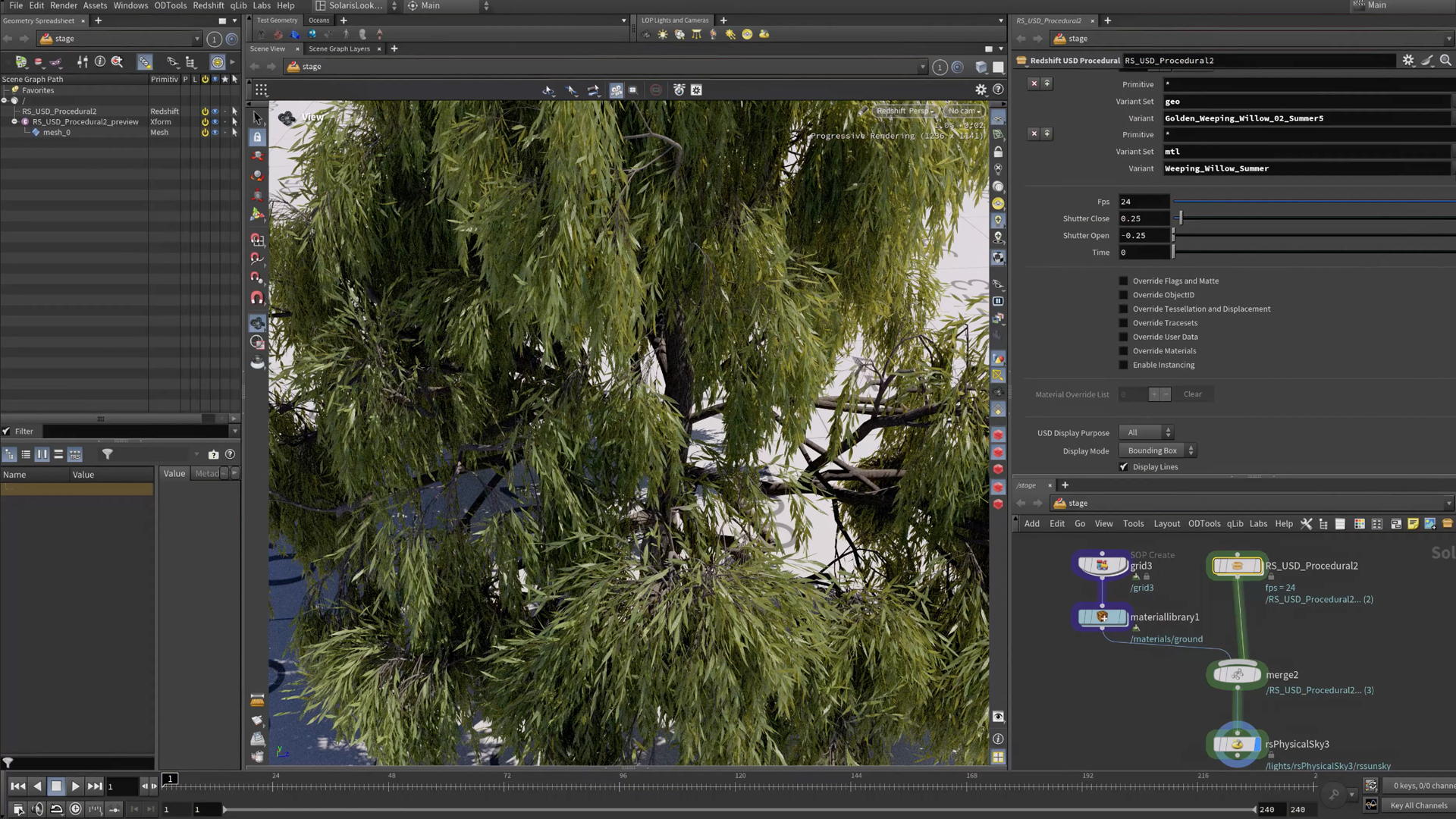Screen dimensions: 1456x819
Task: Open parameter gear settings menu
Action: (1408, 60)
